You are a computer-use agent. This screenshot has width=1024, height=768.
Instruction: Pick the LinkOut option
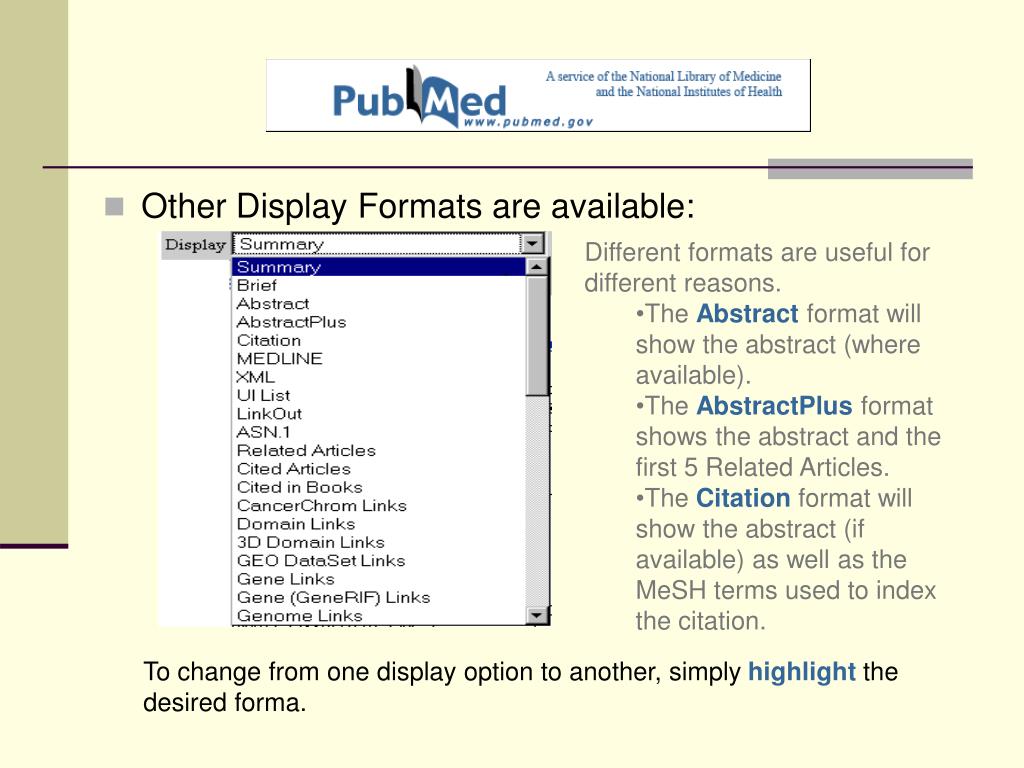(x=379, y=413)
